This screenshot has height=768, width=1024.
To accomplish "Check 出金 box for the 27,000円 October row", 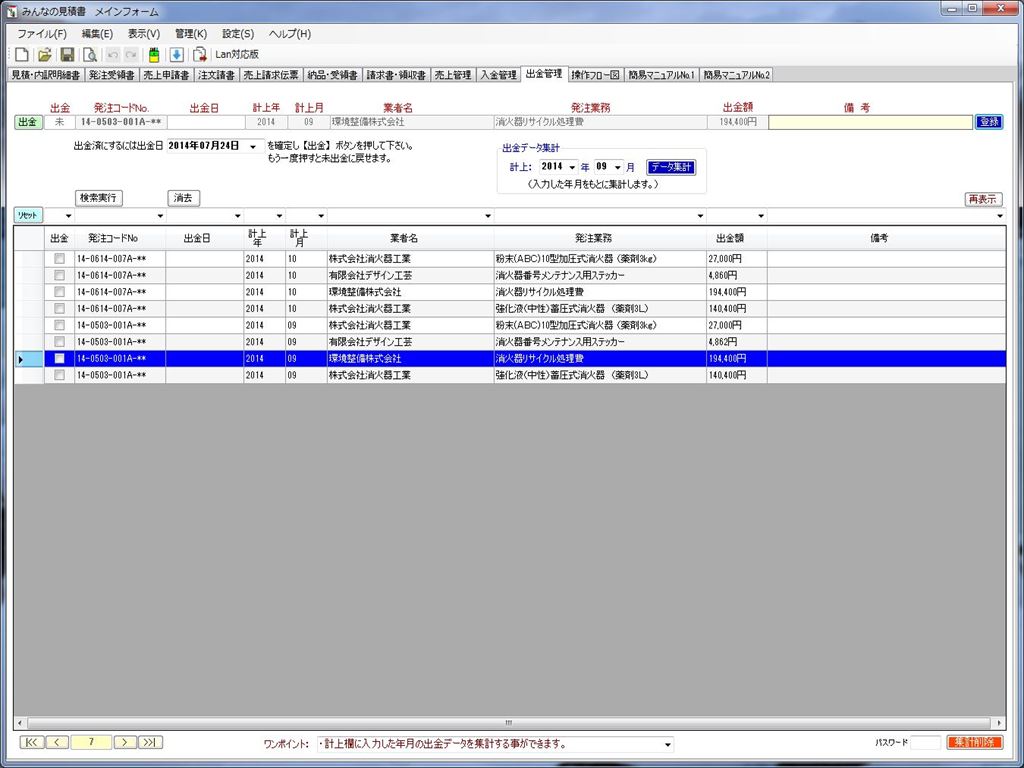I will coord(59,259).
